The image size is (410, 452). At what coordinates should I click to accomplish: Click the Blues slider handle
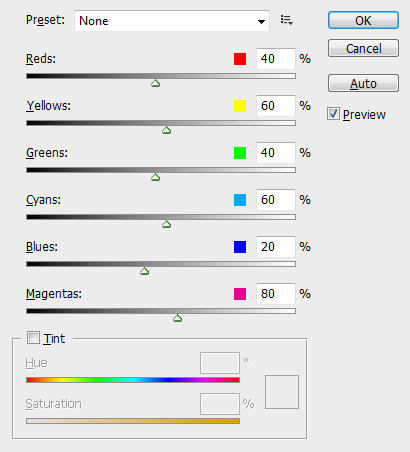click(x=144, y=271)
